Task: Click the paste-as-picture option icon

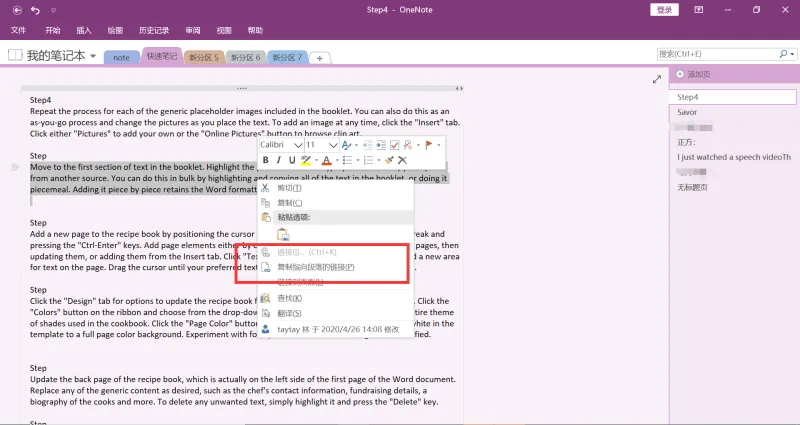Action: (283, 235)
